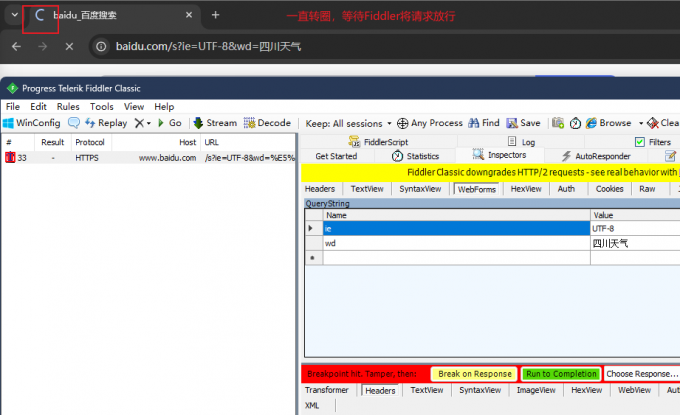
Task: Open the Rules menu
Action: coord(68,107)
